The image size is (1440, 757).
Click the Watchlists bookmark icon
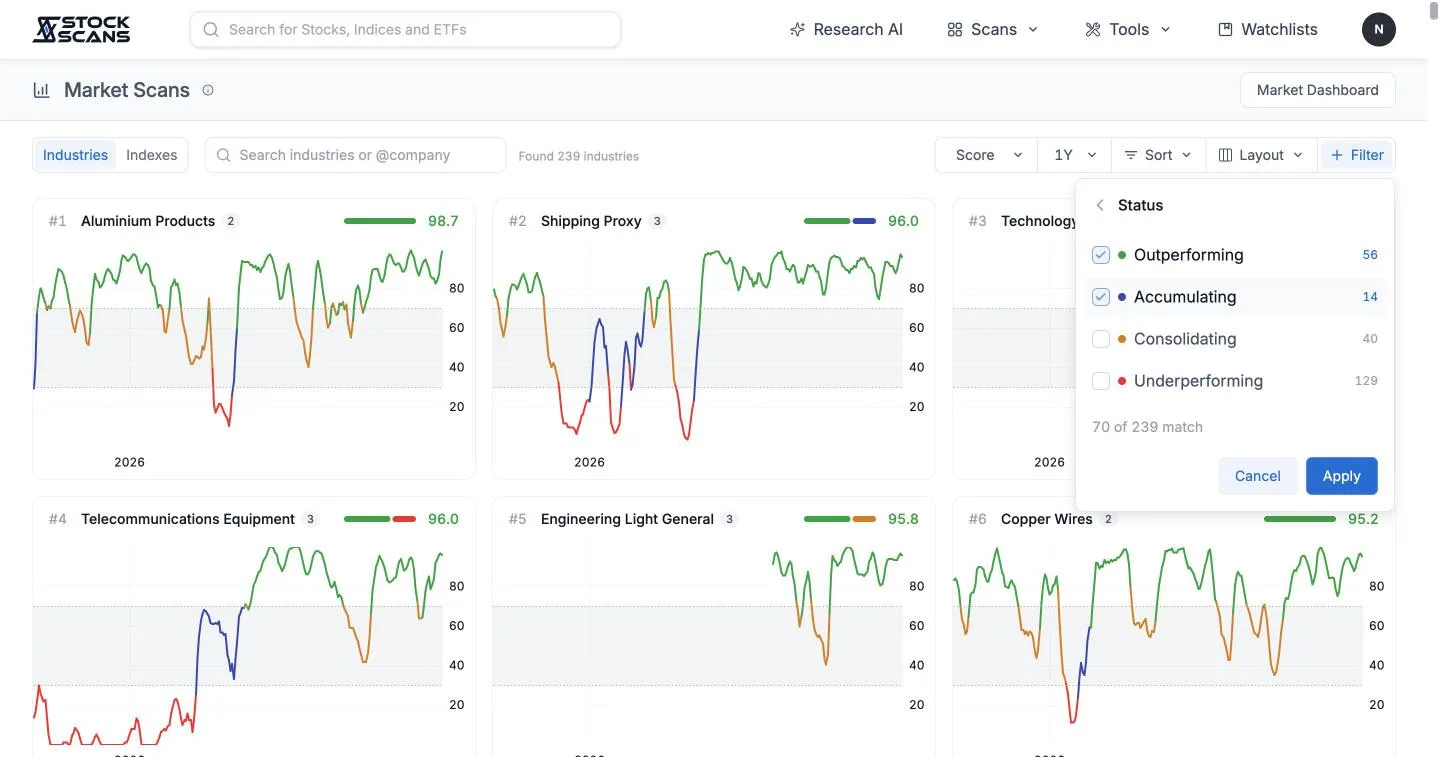[x=1225, y=30]
